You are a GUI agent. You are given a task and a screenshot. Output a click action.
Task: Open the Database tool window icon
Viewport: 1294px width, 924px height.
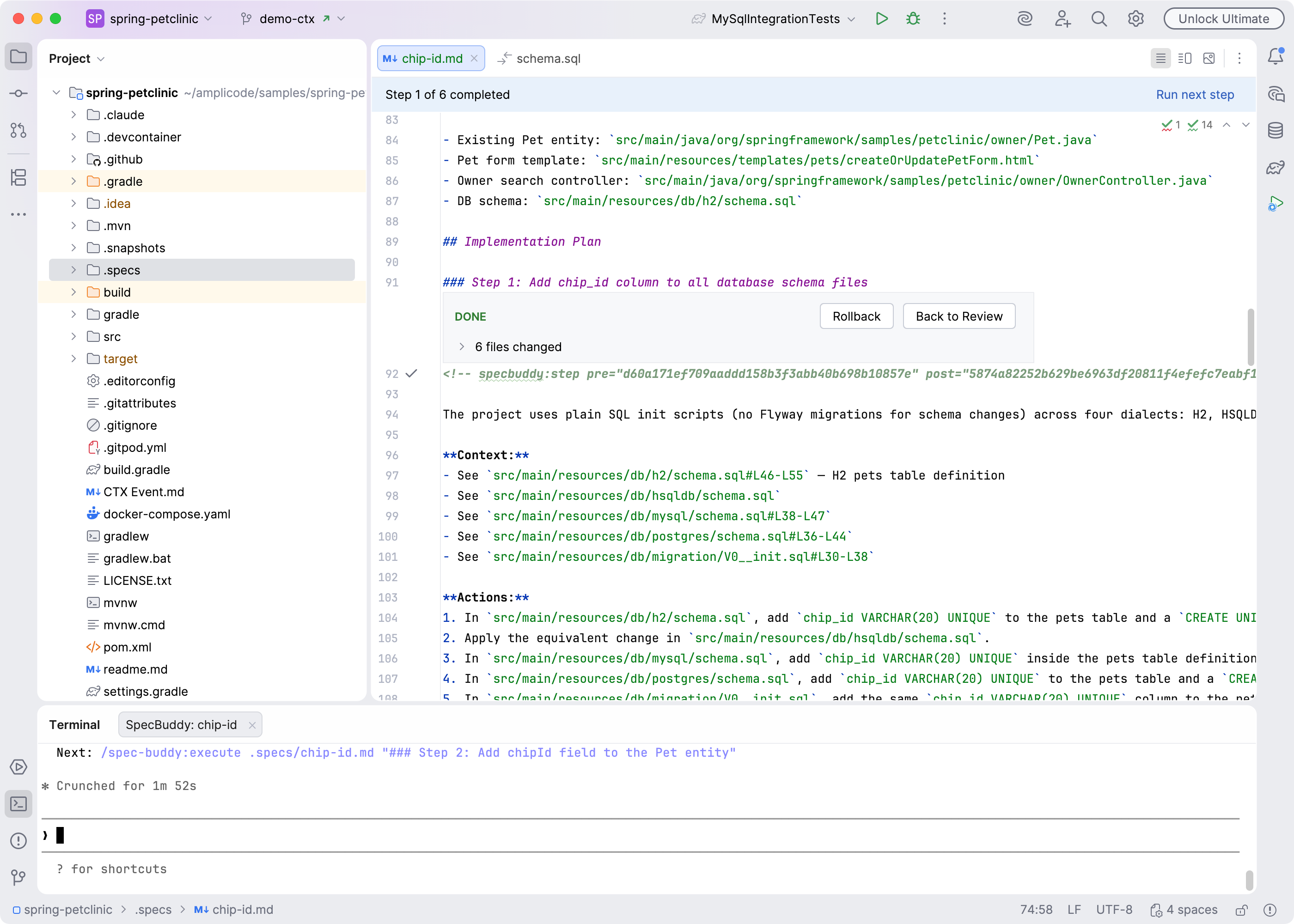pos(1275,130)
